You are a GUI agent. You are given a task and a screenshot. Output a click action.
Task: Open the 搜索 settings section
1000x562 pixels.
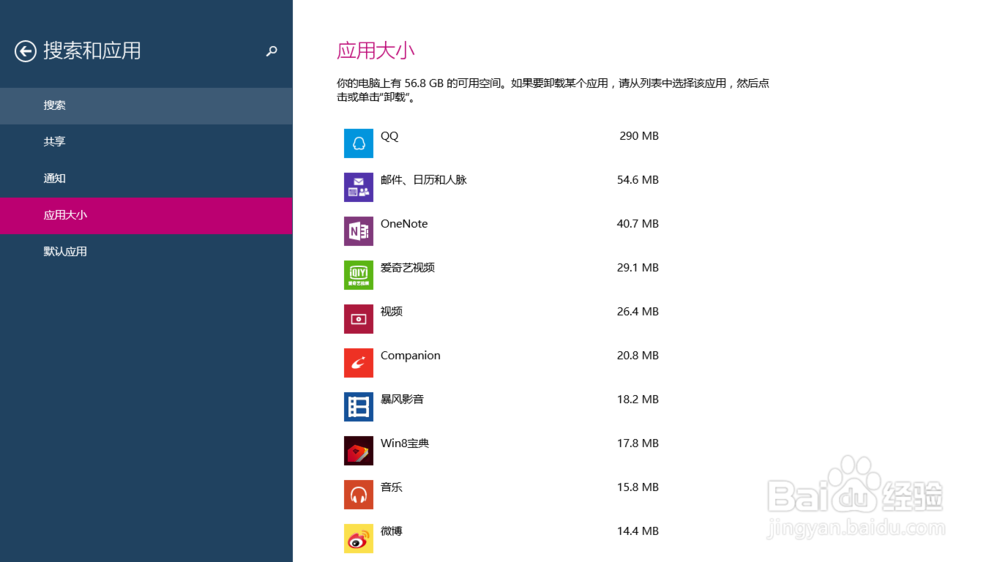[146, 106]
